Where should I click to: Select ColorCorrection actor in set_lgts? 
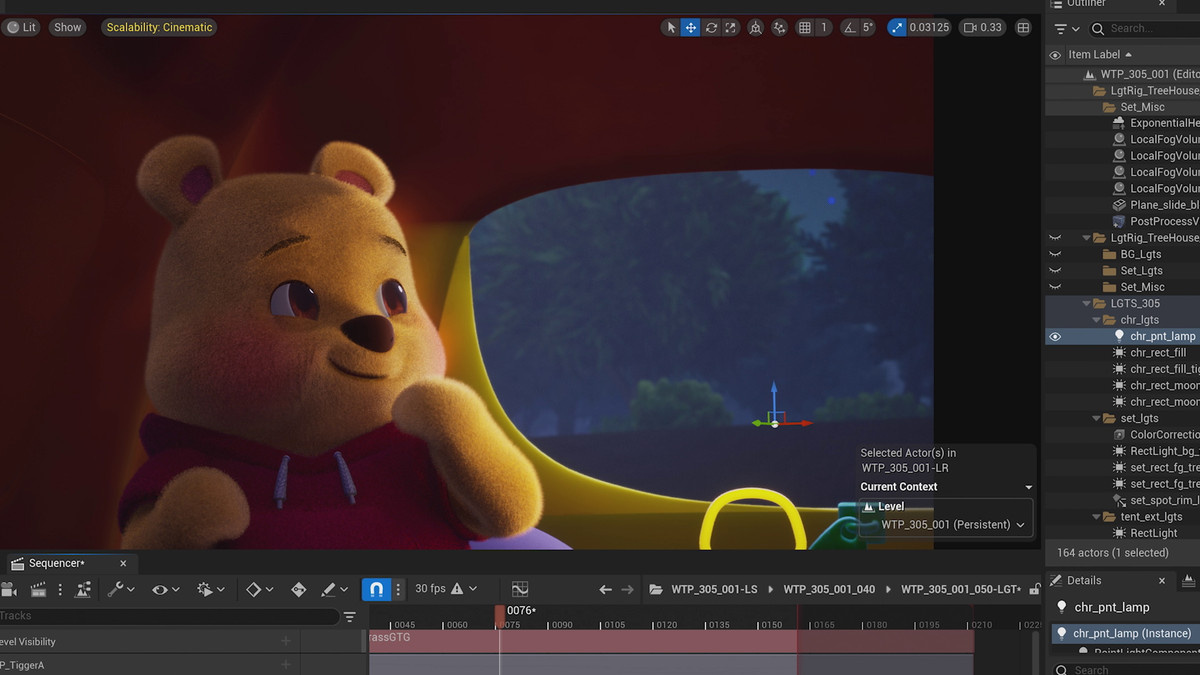[1122, 435]
